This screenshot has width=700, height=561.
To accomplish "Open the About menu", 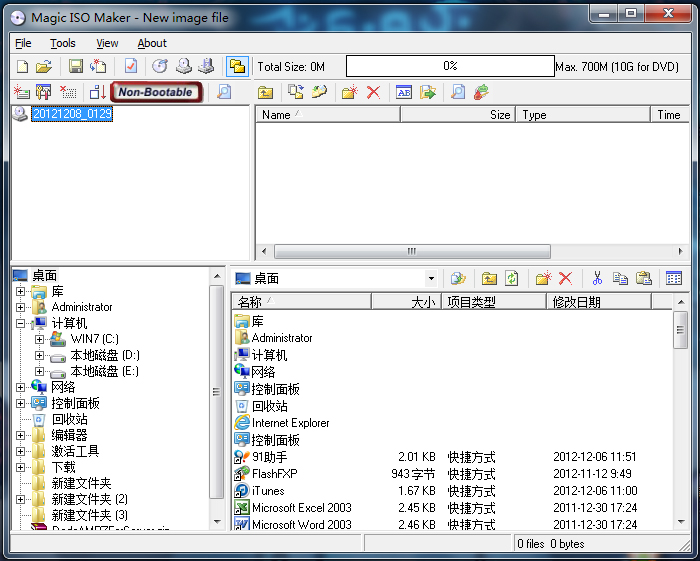I will tap(152, 43).
